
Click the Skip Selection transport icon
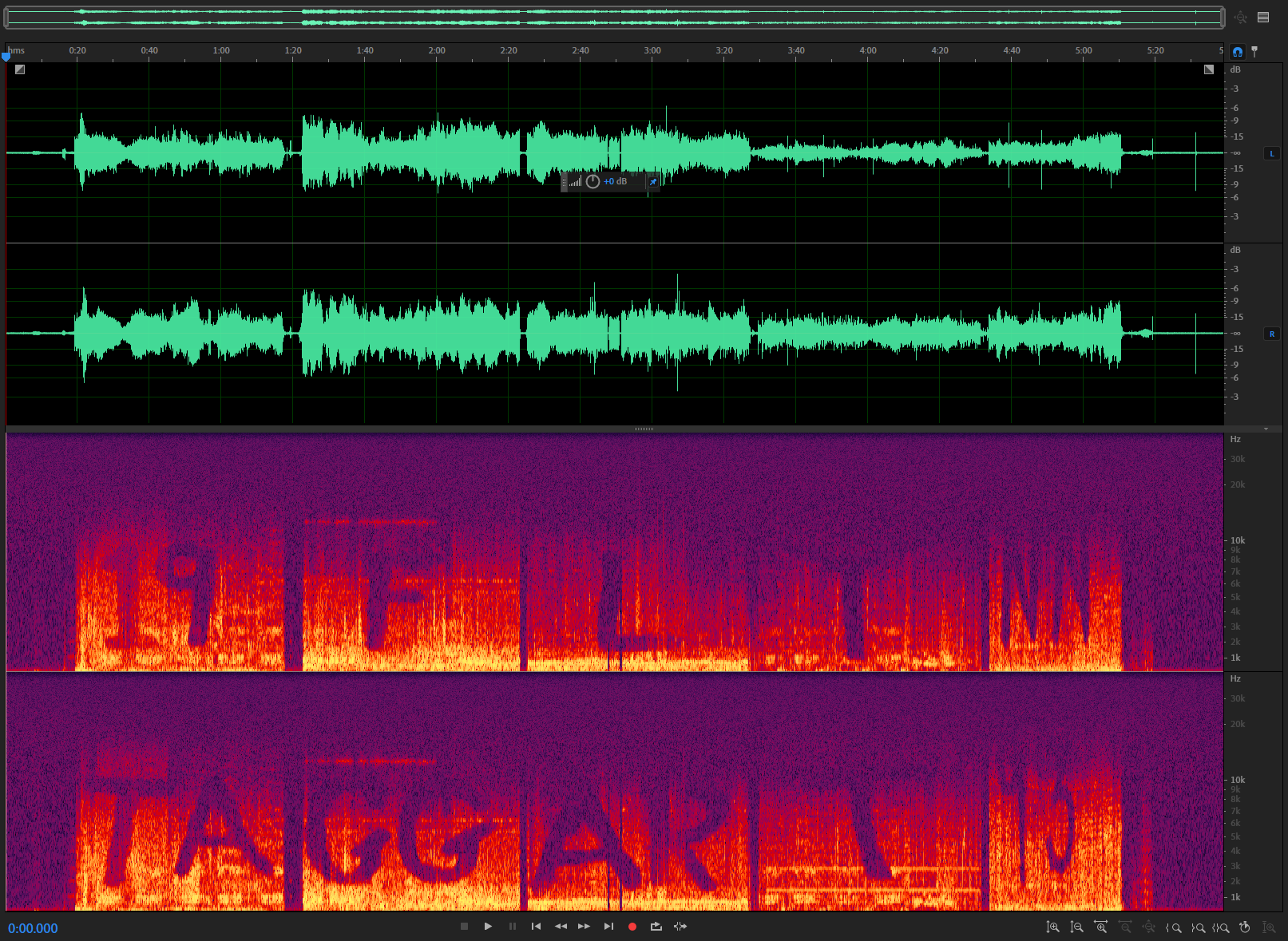point(680,927)
